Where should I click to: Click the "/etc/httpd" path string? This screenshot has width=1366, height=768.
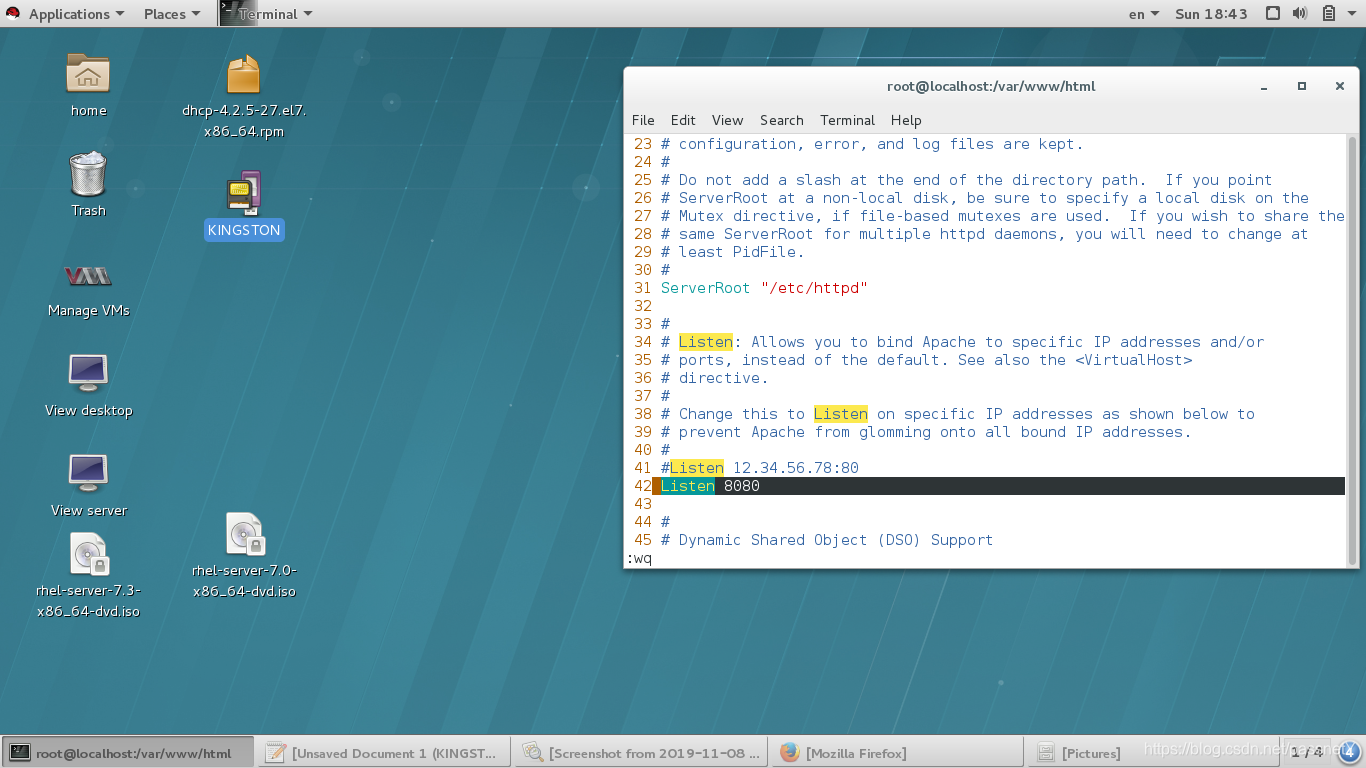tap(814, 288)
